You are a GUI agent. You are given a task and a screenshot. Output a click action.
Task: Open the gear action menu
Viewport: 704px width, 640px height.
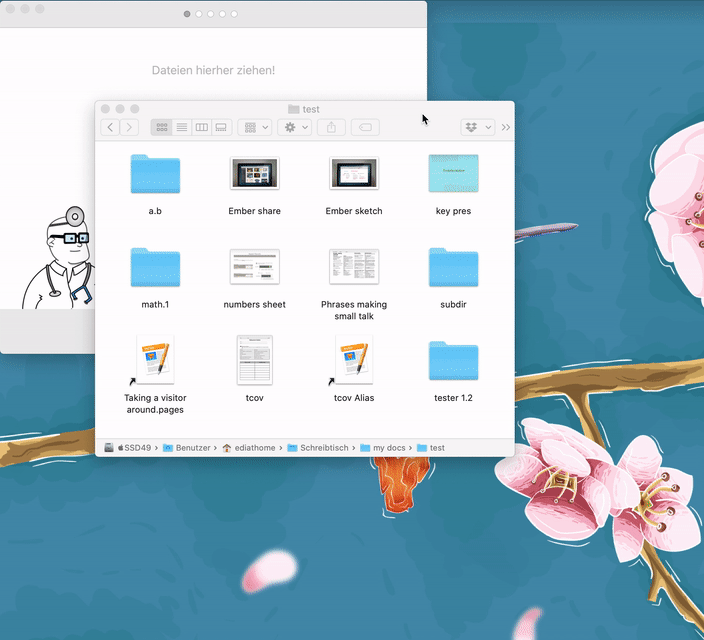295,127
